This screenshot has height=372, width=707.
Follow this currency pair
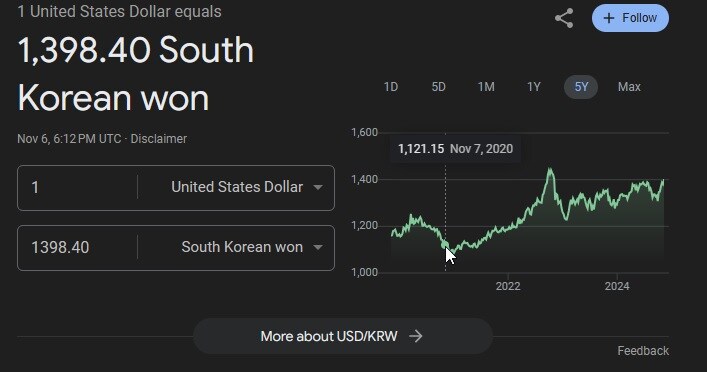(630, 18)
